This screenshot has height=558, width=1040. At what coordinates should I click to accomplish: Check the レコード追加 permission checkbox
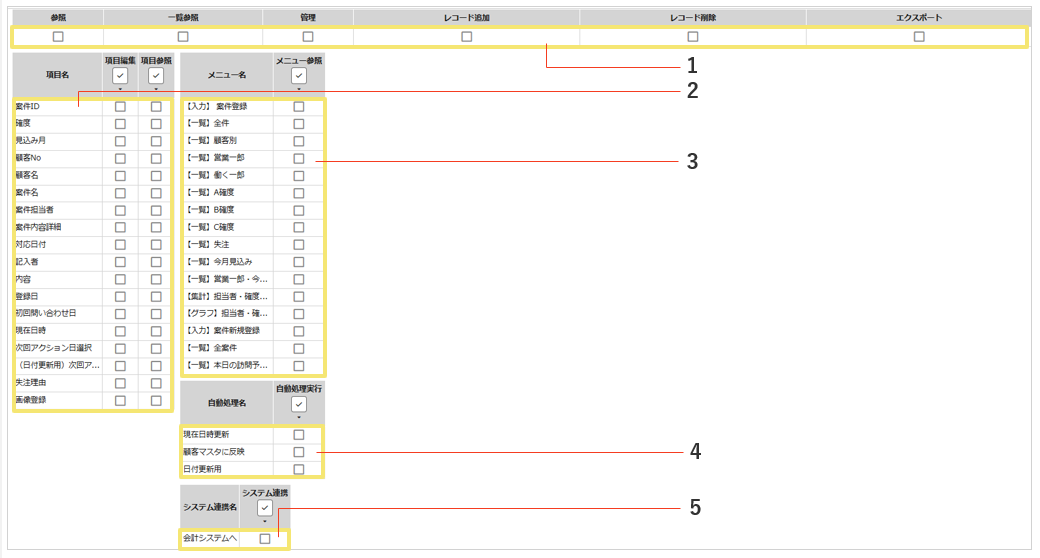(x=467, y=36)
